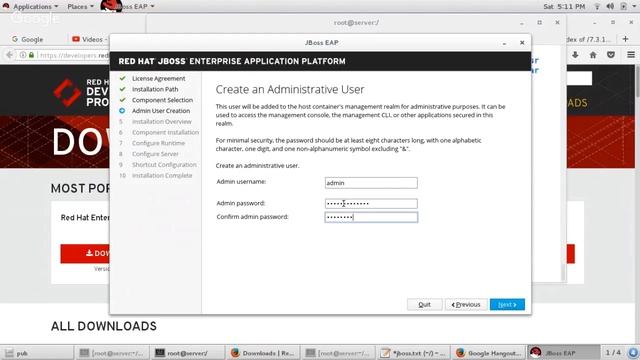Click the Quit button in installer
Viewport: 640px width, 360px height.
[x=424, y=304]
